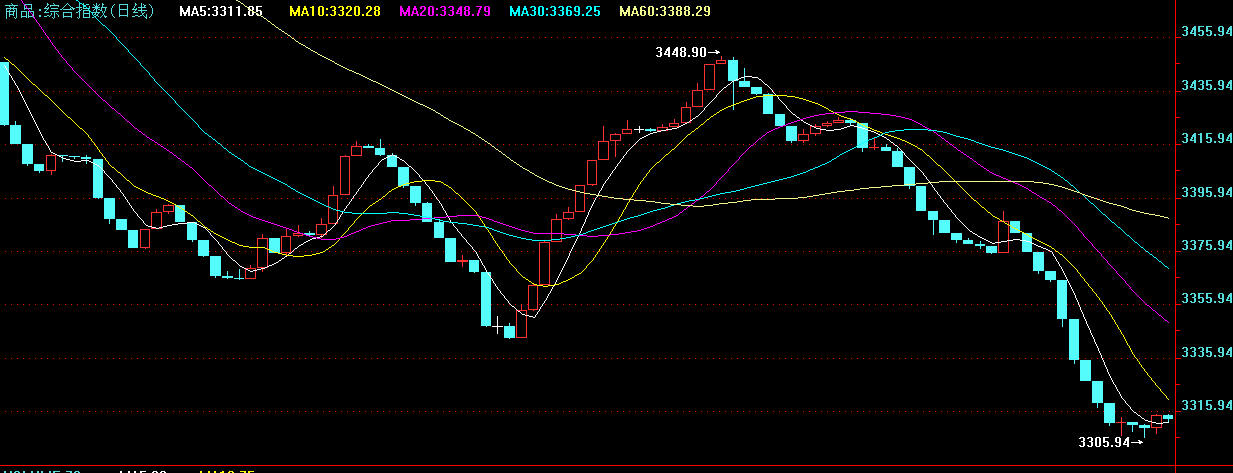Click the 3395.94 price axis label
This screenshot has width=1233, height=473.
(x=1206, y=192)
